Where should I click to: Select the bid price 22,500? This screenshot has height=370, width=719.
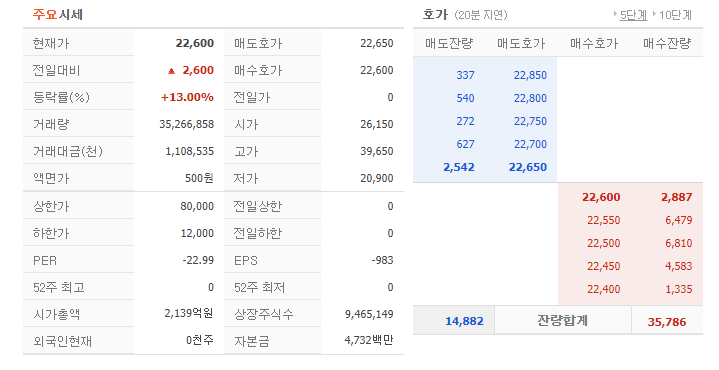603,243
